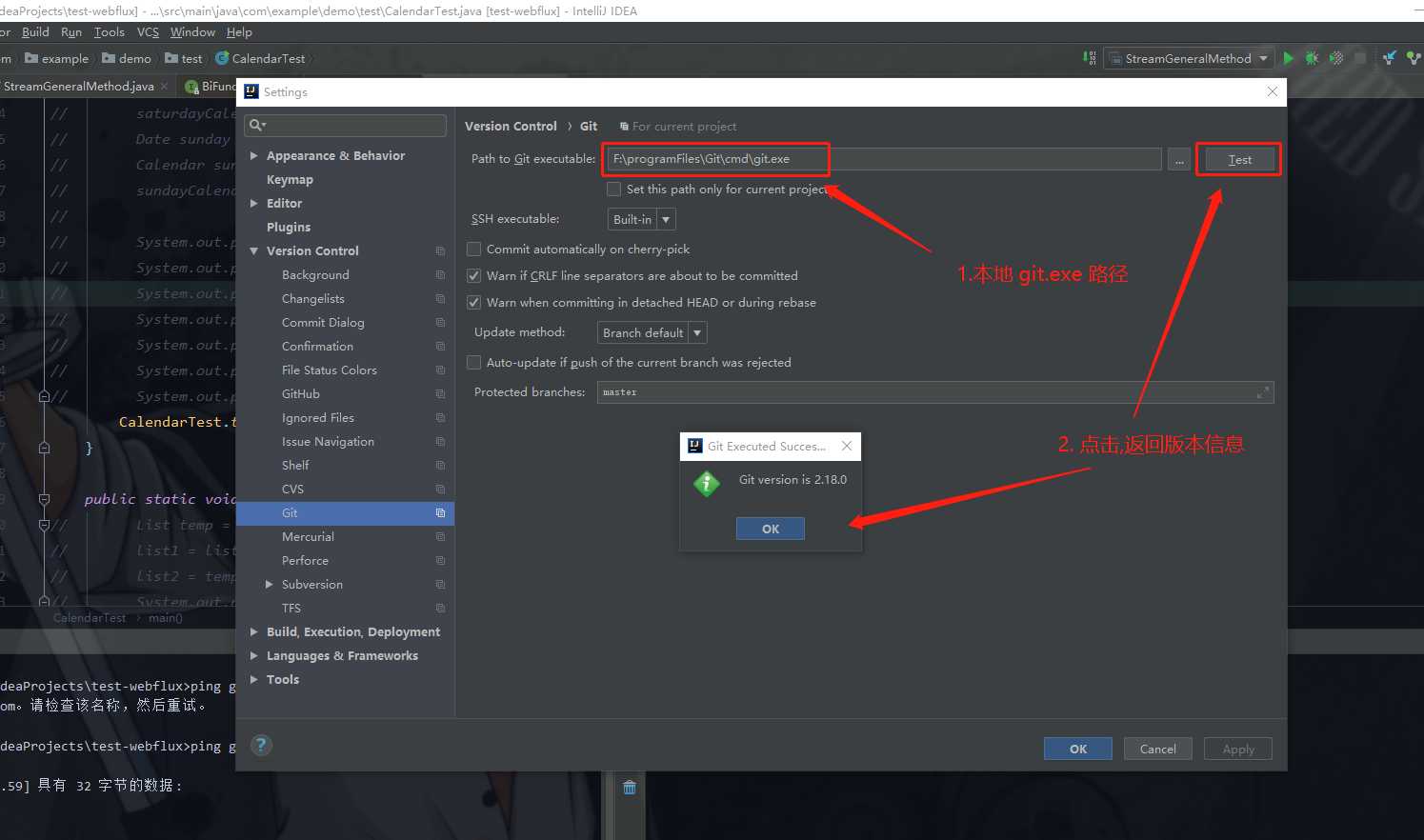Click 'demo' folder in navigation breadcrumb
The height and width of the screenshot is (840, 1424).
(x=127, y=58)
